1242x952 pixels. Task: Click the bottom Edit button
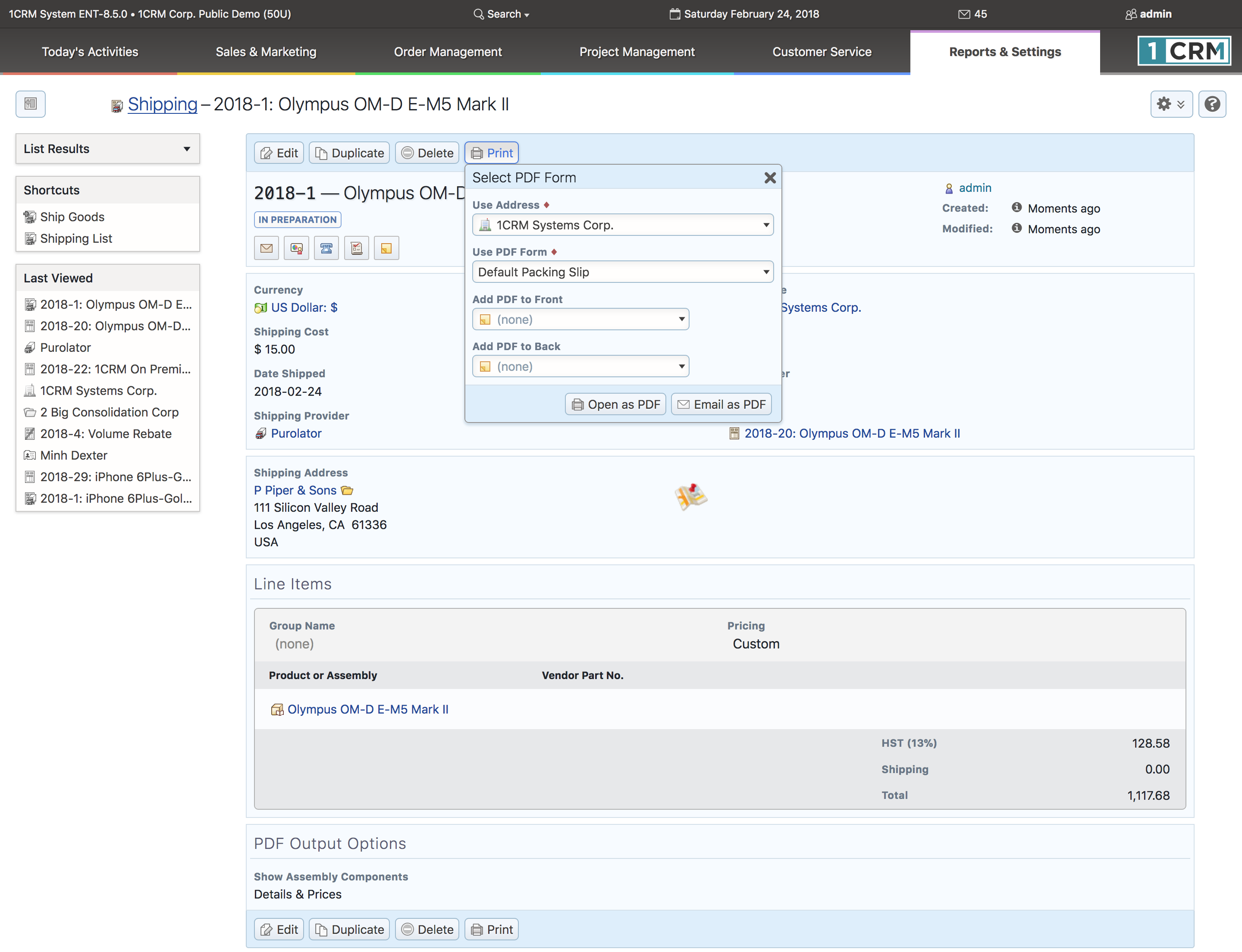[279, 929]
